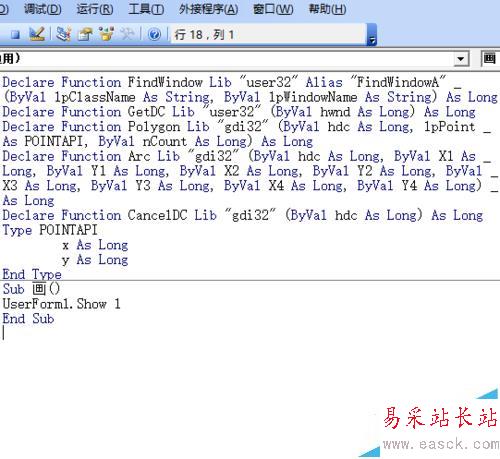
Task: Click the 'x As Long' line
Action: (x=95, y=245)
